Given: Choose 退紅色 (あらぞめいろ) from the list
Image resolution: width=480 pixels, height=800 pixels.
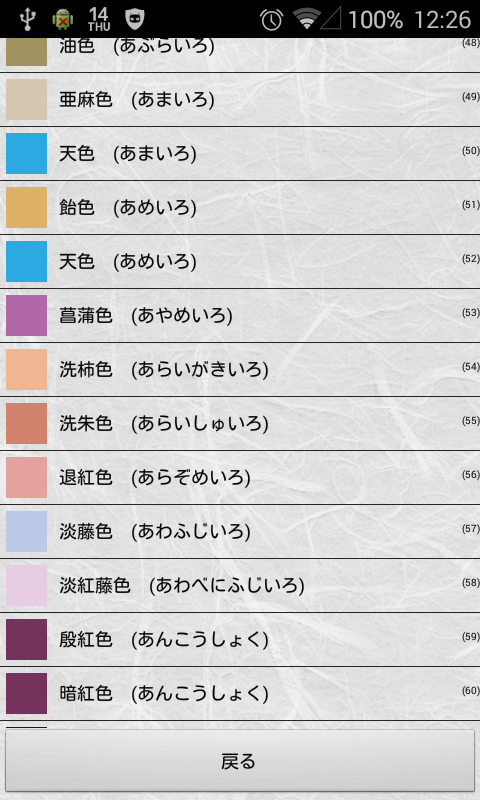Looking at the screenshot, I should [x=240, y=478].
